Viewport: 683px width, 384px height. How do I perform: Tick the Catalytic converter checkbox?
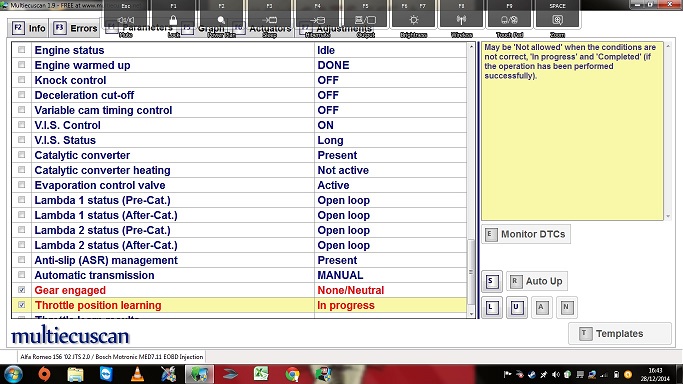click(21, 155)
